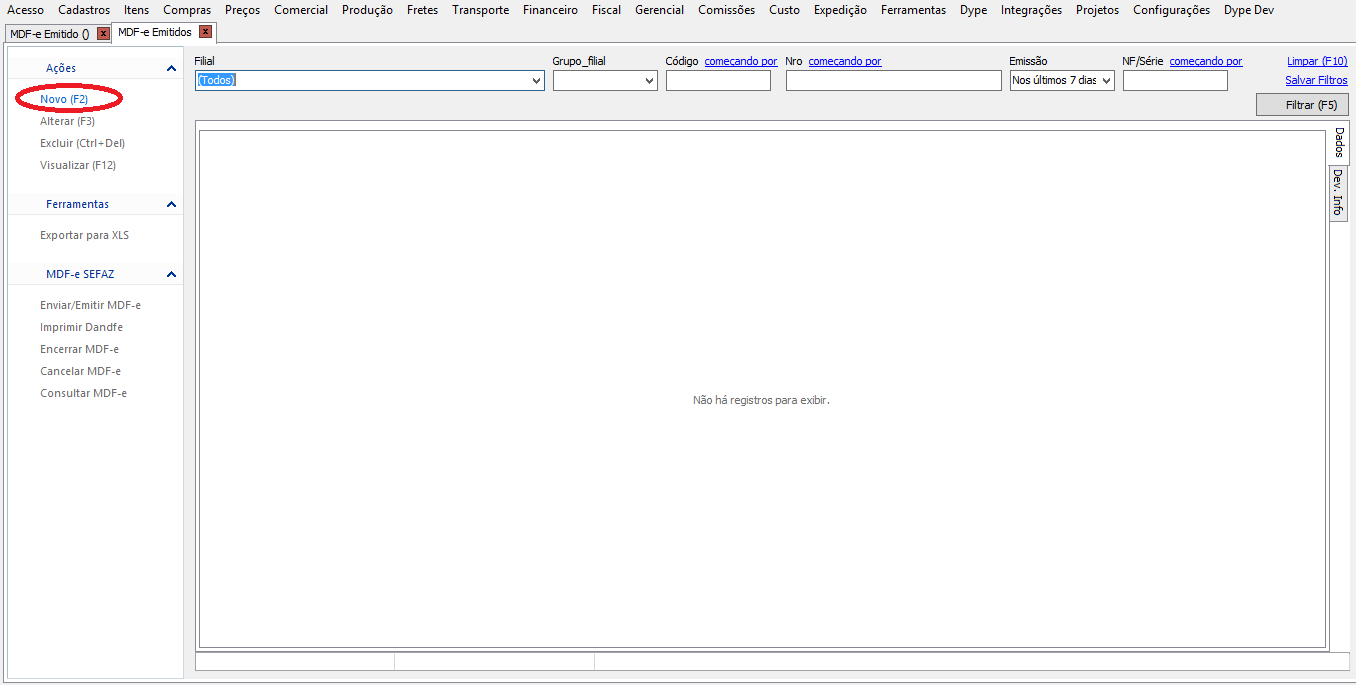Open the Integrações menu
This screenshot has width=1356, height=685.
coord(1031,10)
